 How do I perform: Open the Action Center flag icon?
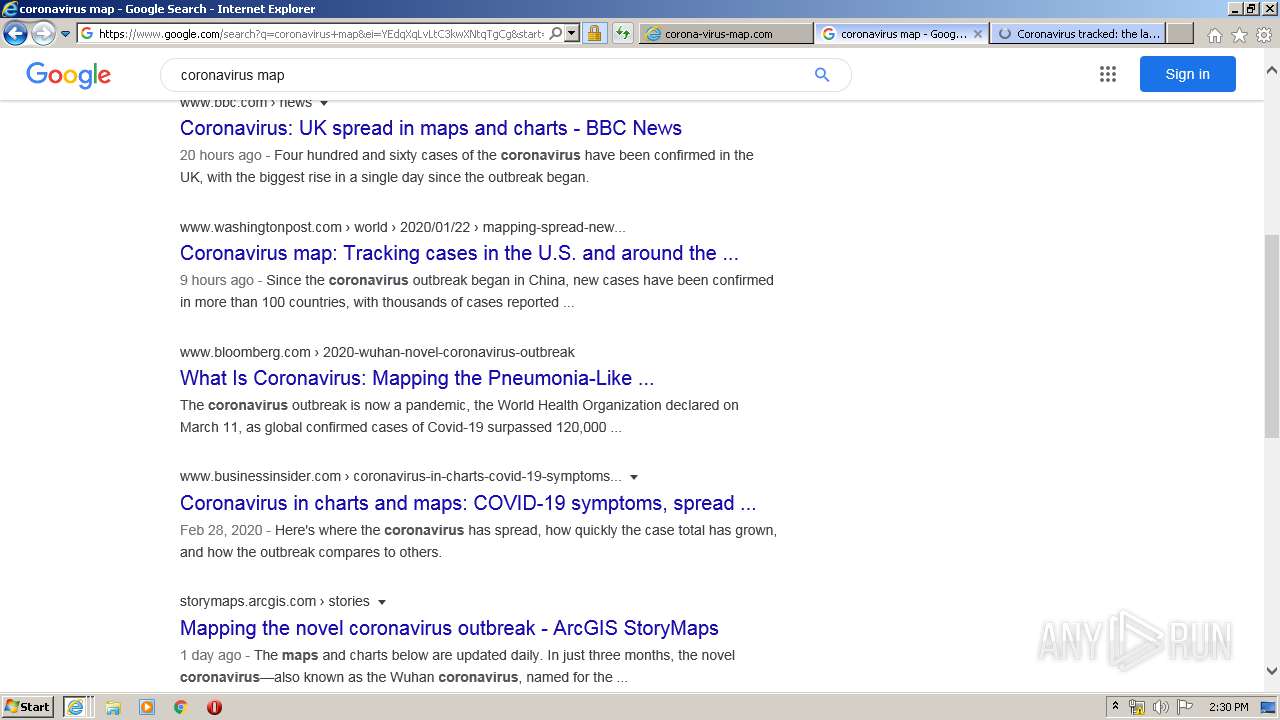1185,707
